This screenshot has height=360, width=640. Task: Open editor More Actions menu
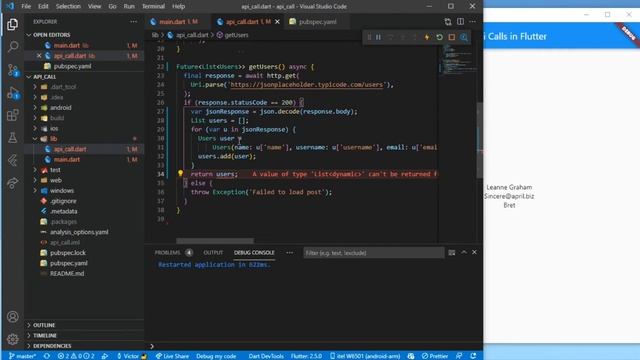pos(472,22)
